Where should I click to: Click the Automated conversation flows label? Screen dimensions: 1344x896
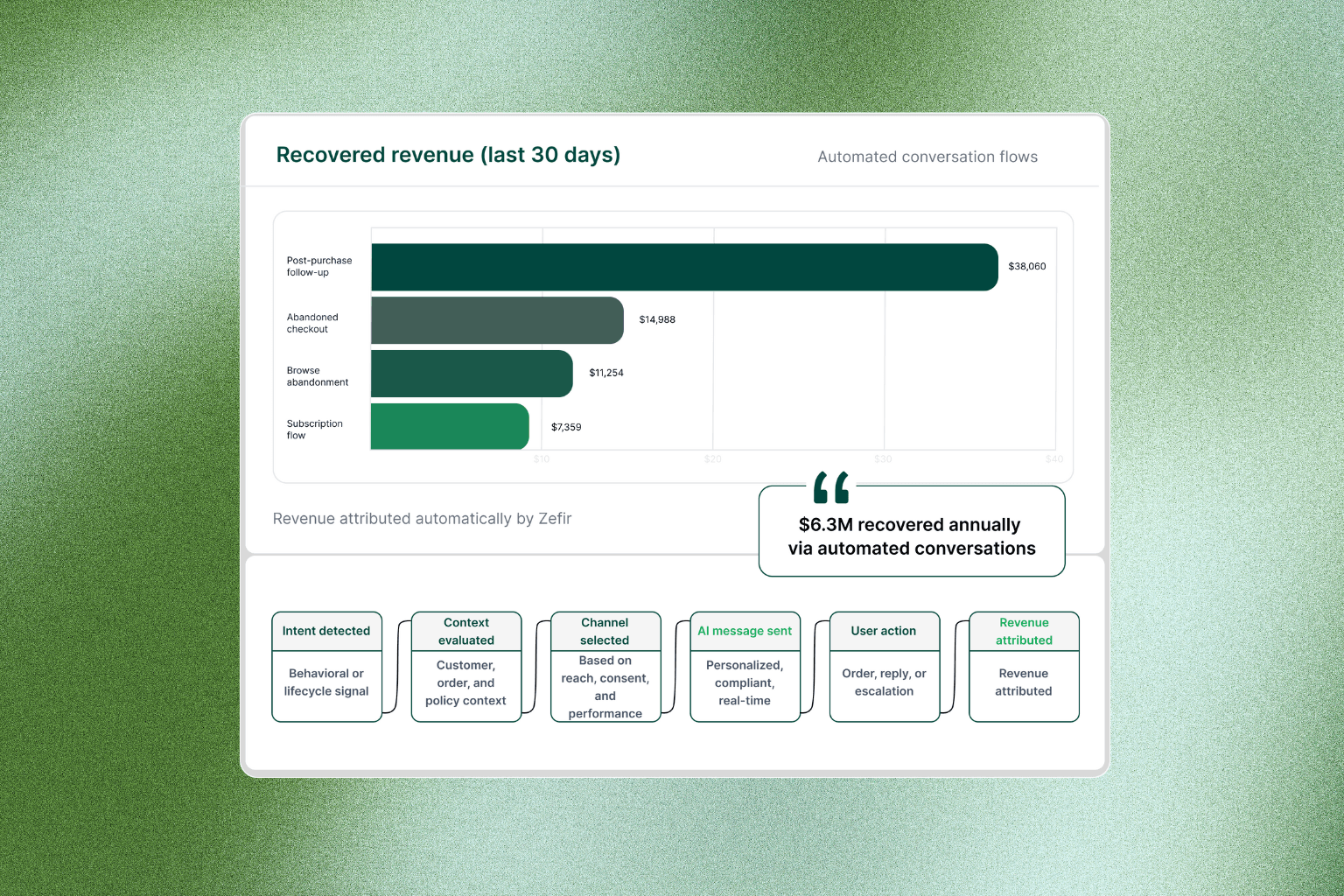(927, 157)
